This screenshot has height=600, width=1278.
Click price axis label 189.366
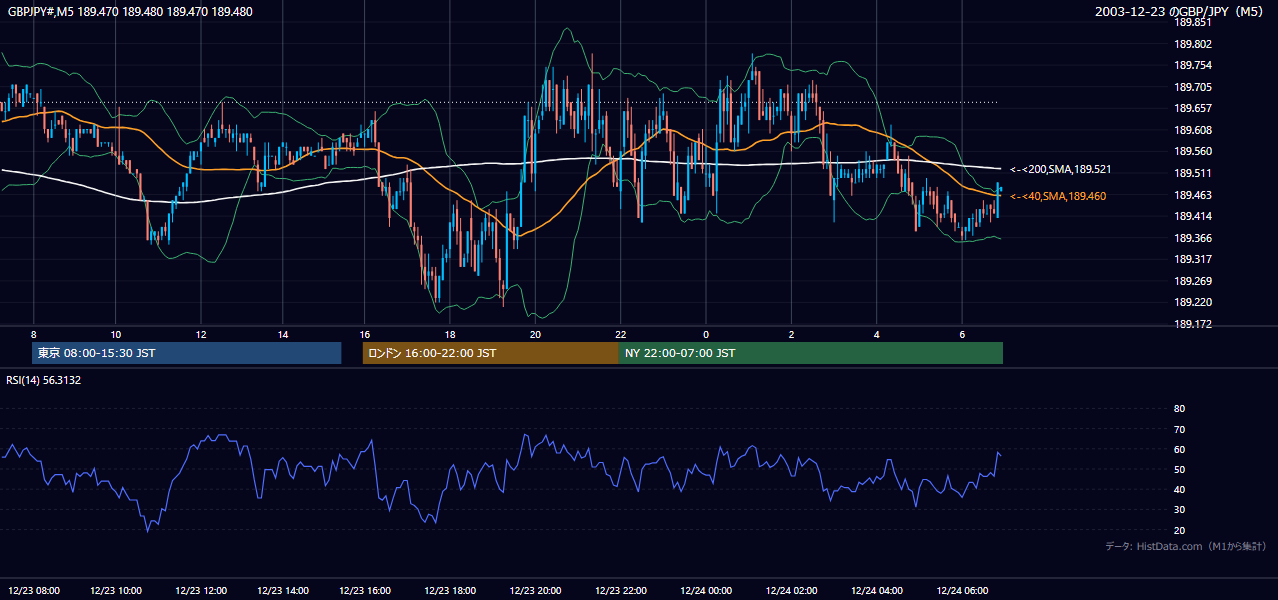point(1193,238)
